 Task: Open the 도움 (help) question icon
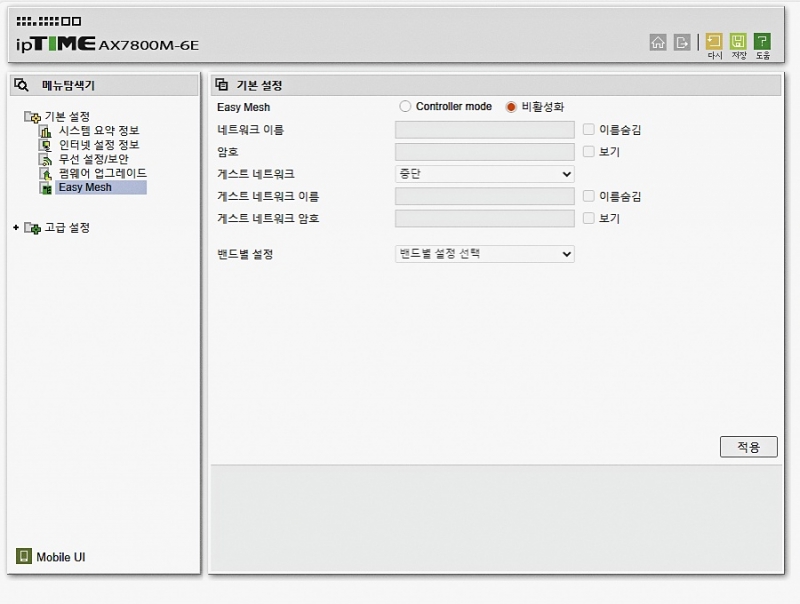pyautogui.click(x=762, y=42)
